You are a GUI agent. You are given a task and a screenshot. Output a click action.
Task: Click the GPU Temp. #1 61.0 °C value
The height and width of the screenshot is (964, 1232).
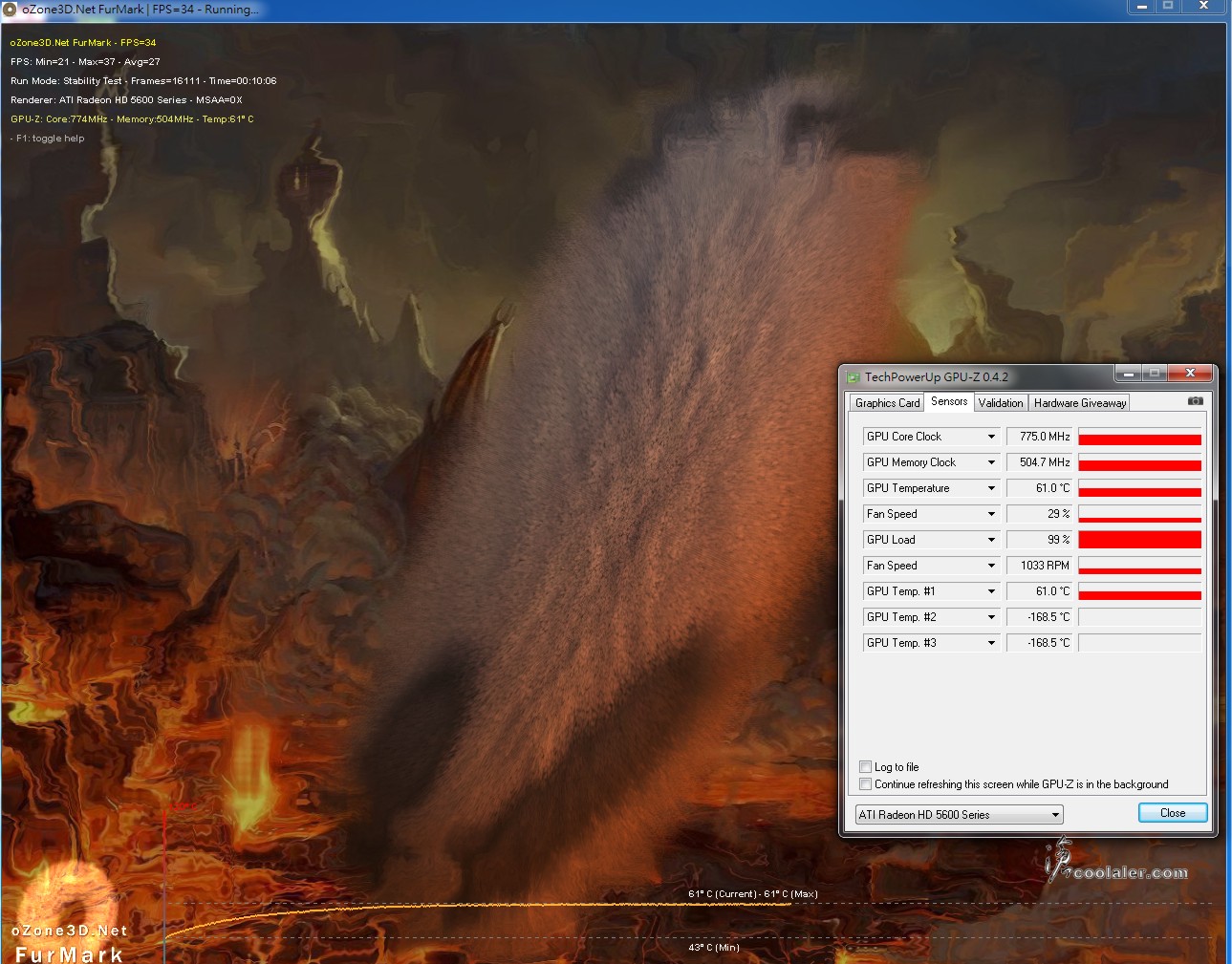pos(1039,591)
